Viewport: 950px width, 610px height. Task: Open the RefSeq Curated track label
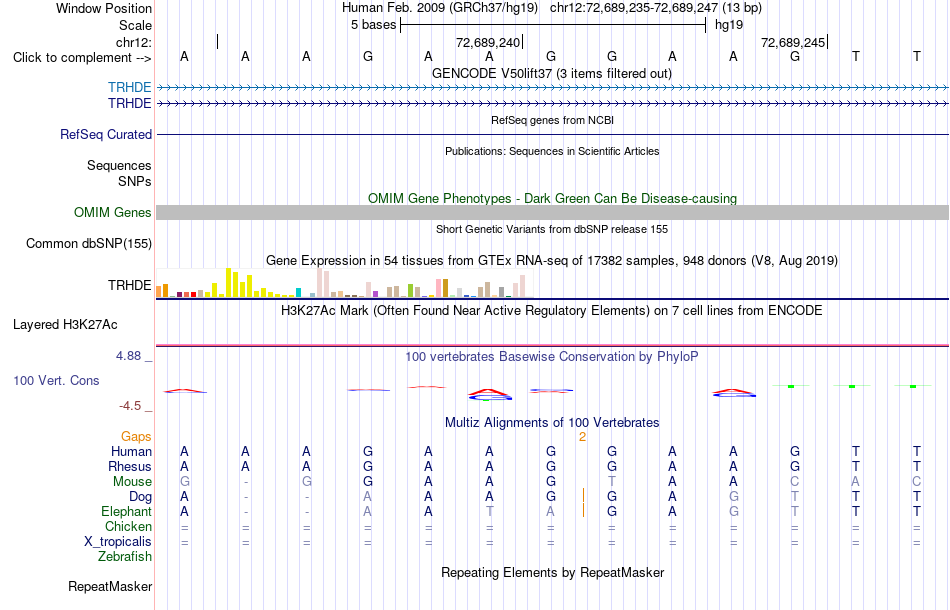pos(106,134)
